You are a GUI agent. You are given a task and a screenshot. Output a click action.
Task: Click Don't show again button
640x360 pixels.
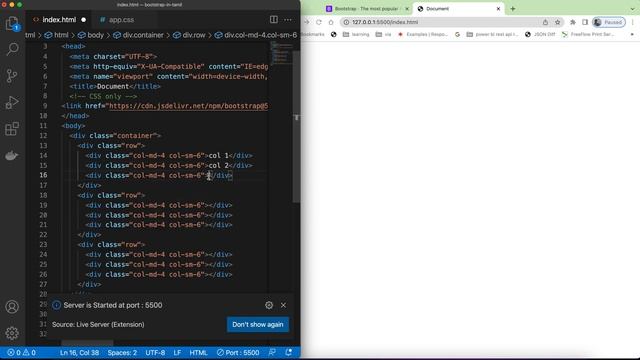[x=258, y=324]
